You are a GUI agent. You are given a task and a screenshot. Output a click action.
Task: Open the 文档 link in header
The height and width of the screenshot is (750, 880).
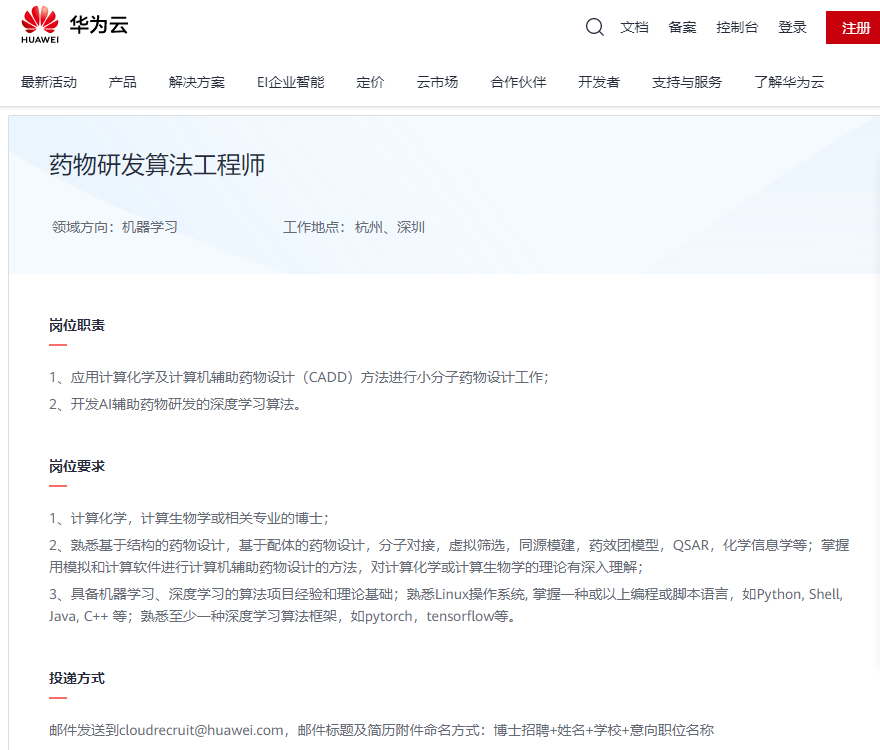(634, 27)
